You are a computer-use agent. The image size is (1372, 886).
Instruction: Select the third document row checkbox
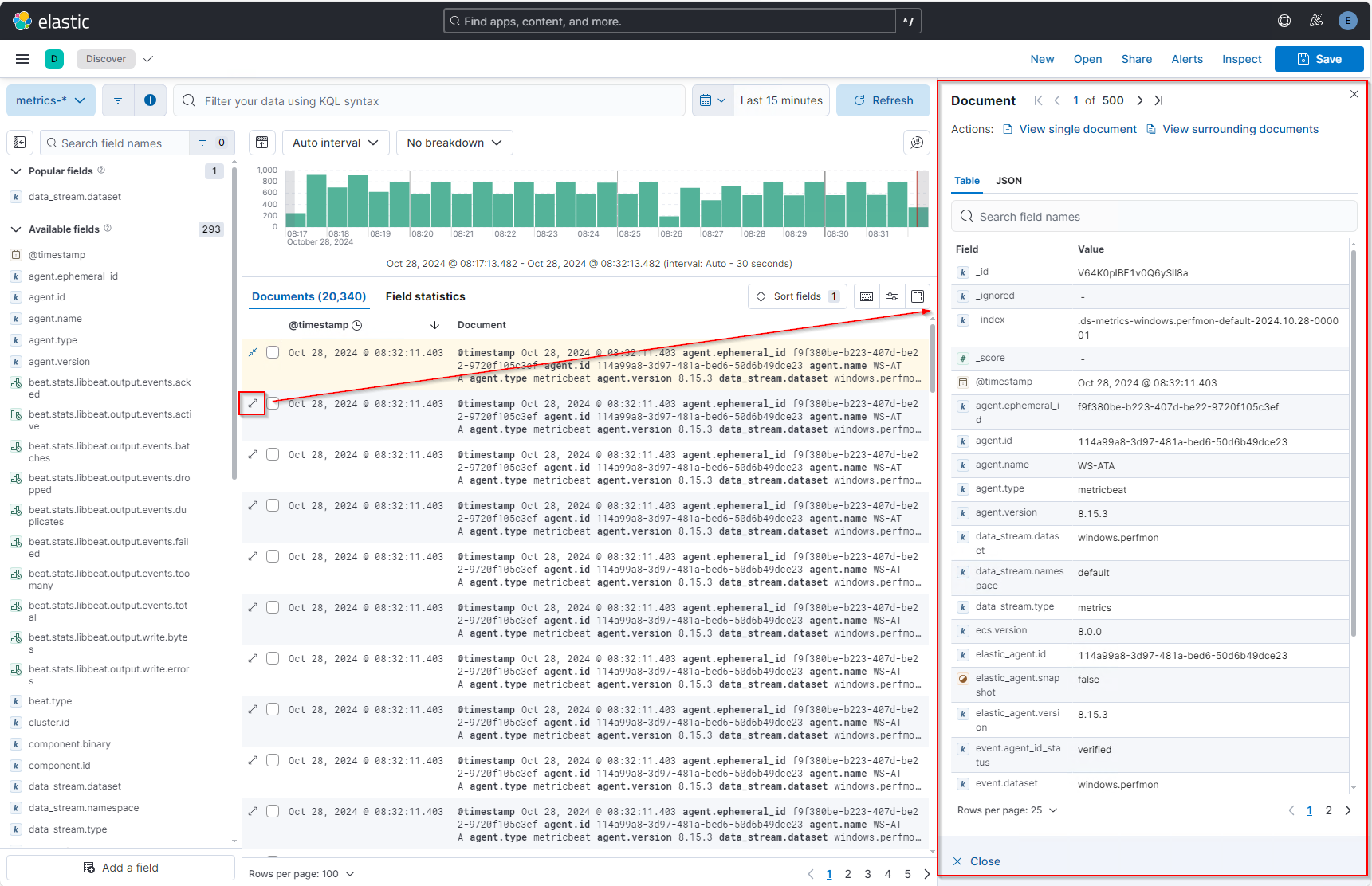273,454
